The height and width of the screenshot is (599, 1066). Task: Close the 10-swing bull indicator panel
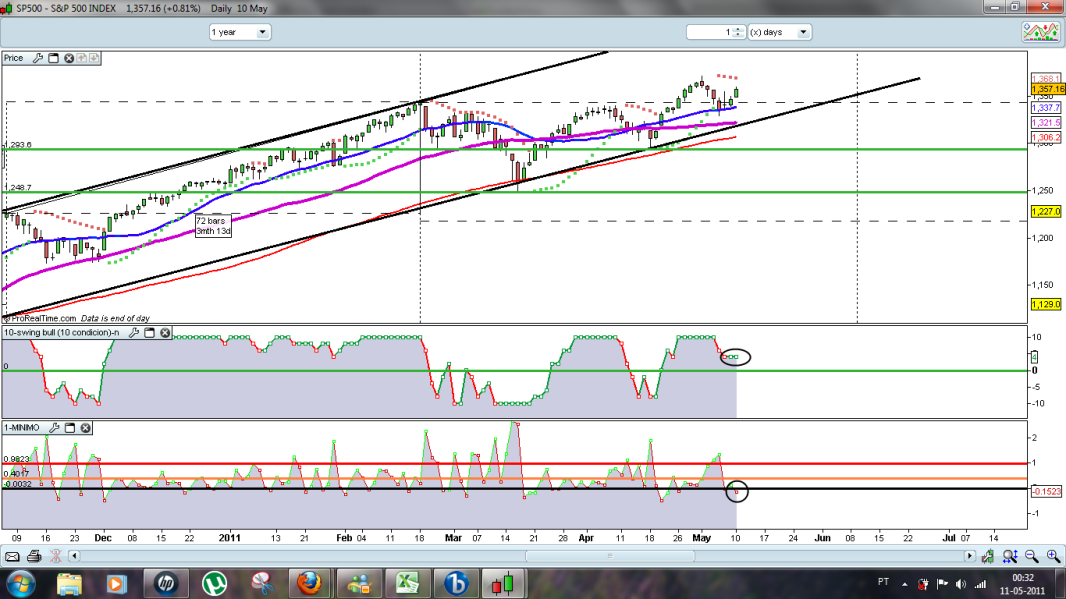click(x=165, y=332)
